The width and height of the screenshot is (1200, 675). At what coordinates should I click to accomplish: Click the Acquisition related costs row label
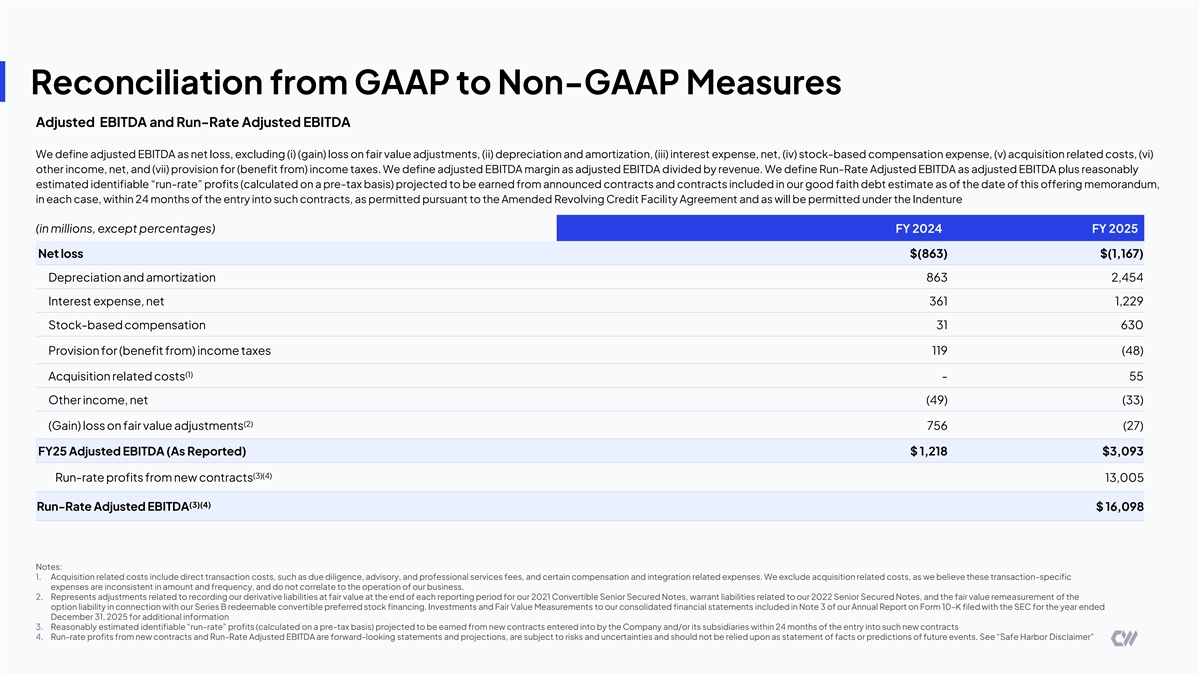[x=120, y=376]
